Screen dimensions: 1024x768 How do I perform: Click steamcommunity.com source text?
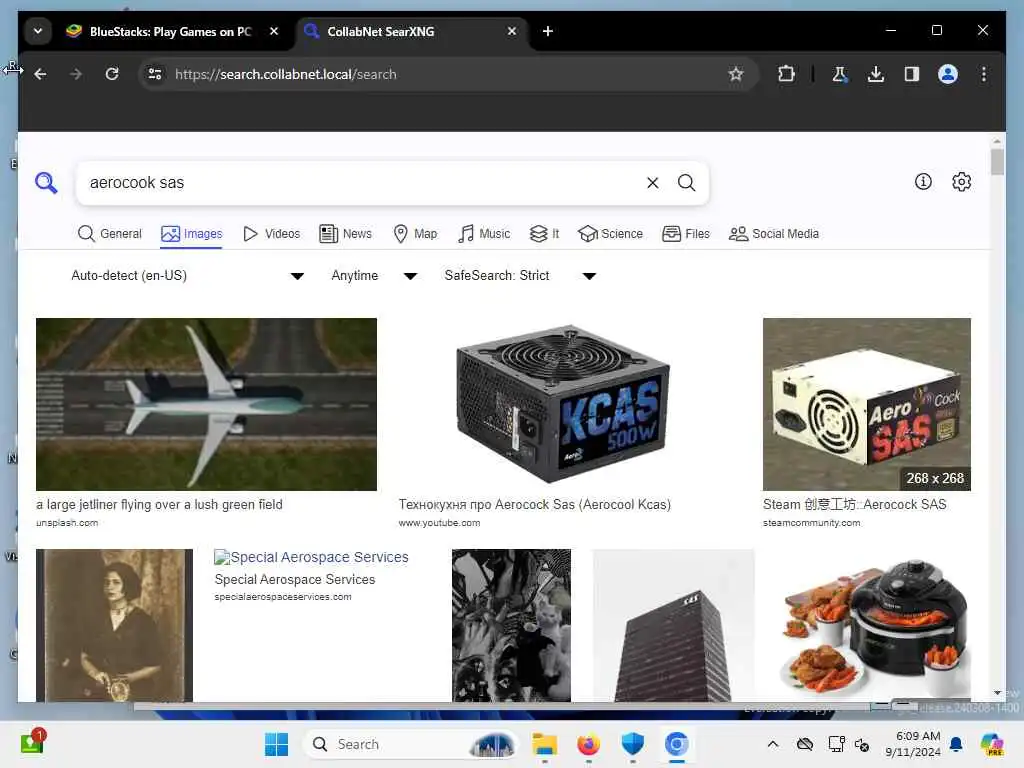[x=812, y=523]
